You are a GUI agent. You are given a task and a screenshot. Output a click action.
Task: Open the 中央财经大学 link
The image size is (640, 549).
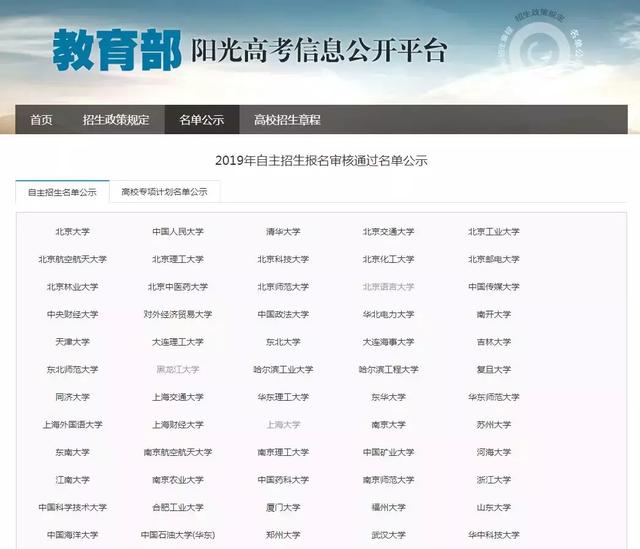tap(73, 314)
